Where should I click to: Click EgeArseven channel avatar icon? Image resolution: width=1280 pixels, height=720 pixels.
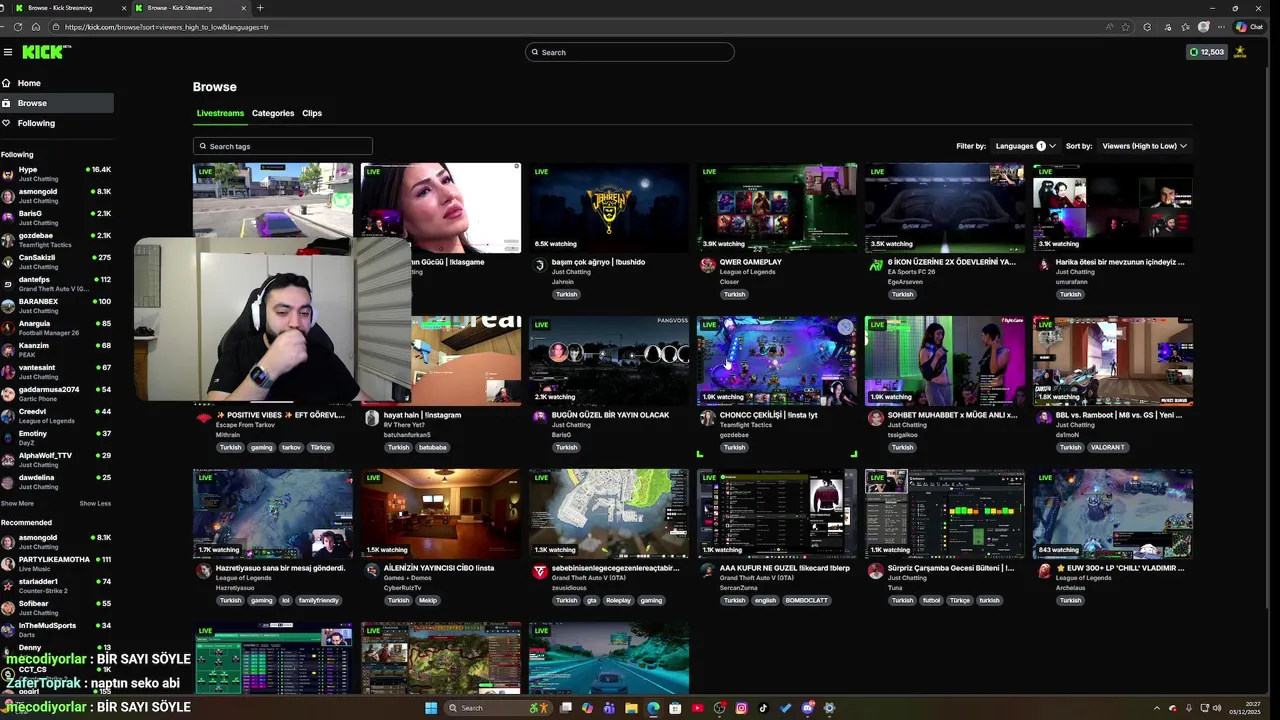(876, 265)
